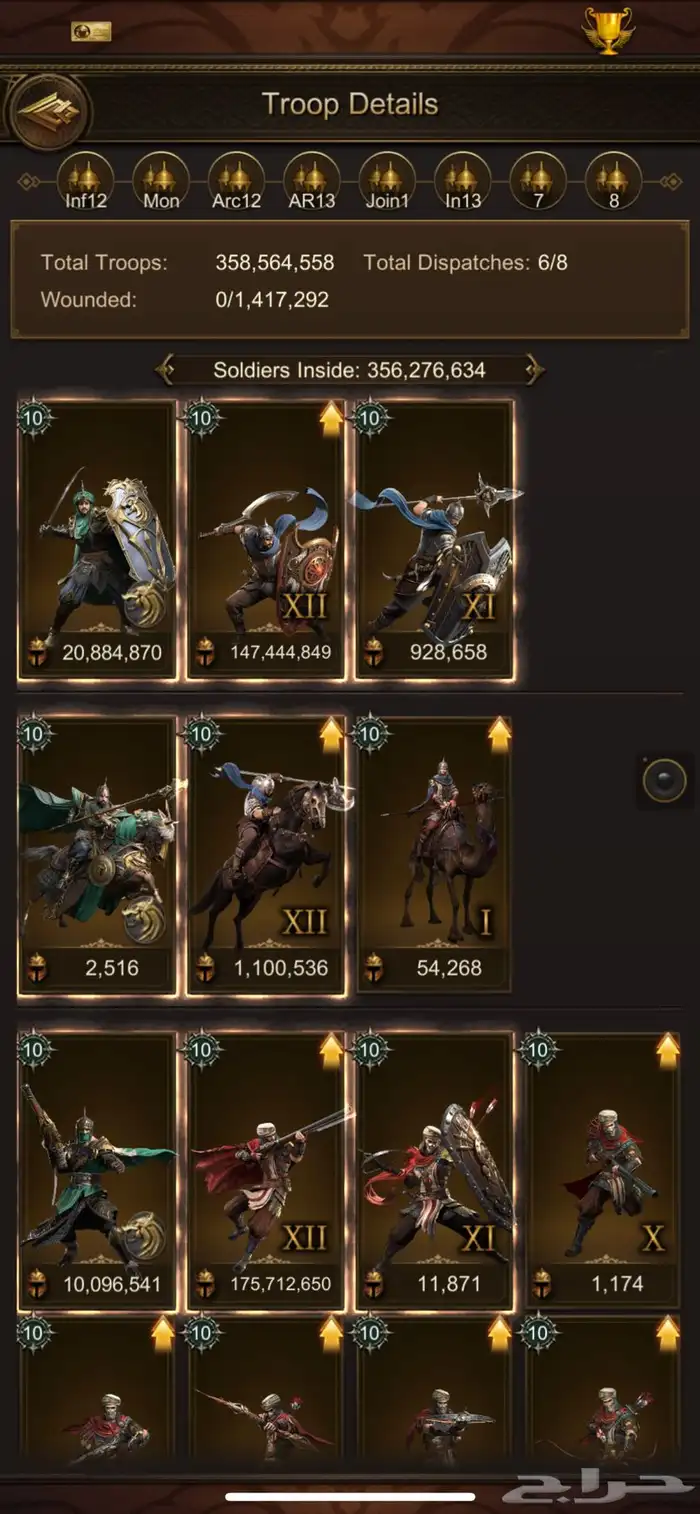This screenshot has height=1514, width=700.
Task: Open the 175,712,650 archer card
Action: click(x=266, y=1172)
